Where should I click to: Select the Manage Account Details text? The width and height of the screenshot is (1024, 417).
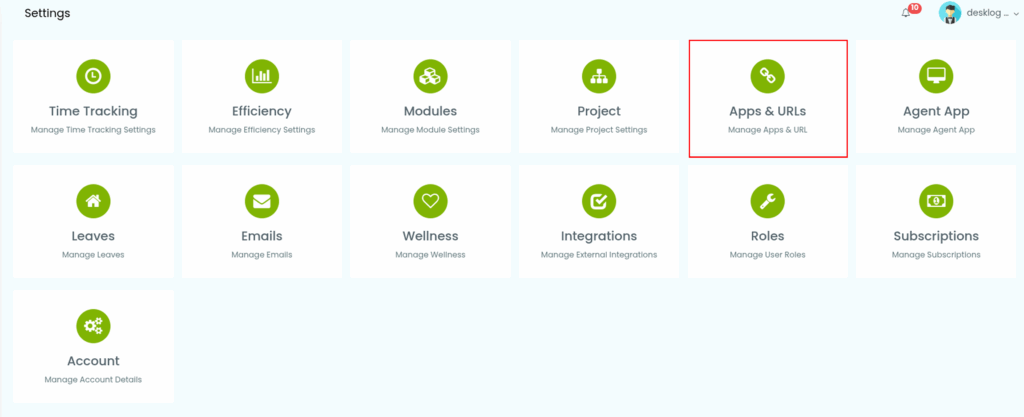pos(93,380)
